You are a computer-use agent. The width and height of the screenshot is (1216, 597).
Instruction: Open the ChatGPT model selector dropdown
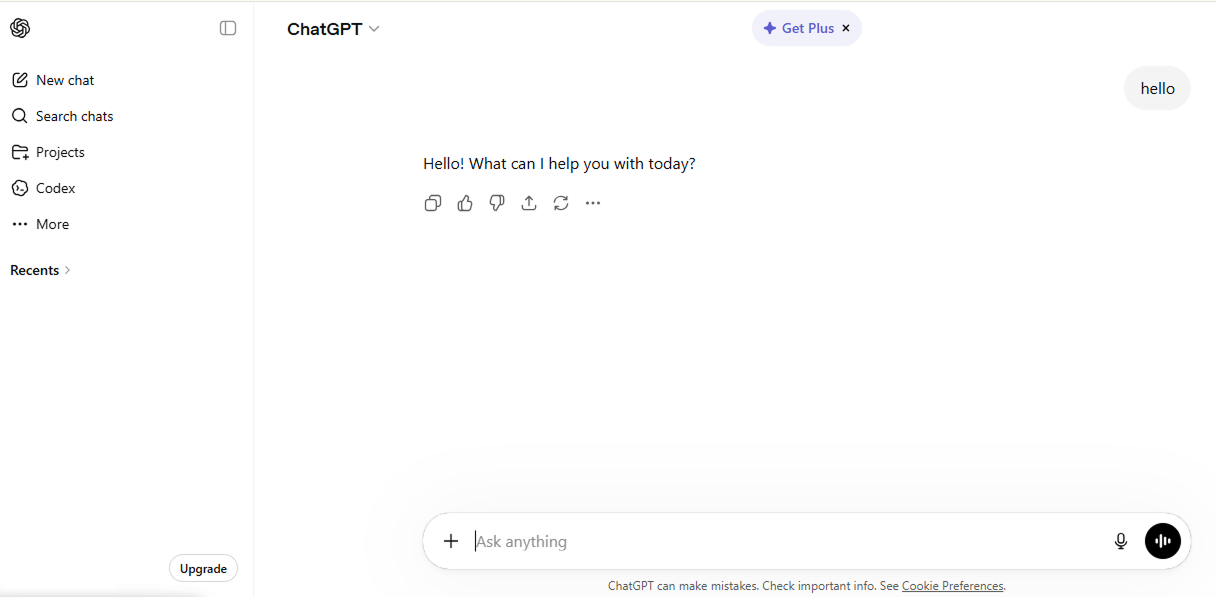click(x=333, y=29)
